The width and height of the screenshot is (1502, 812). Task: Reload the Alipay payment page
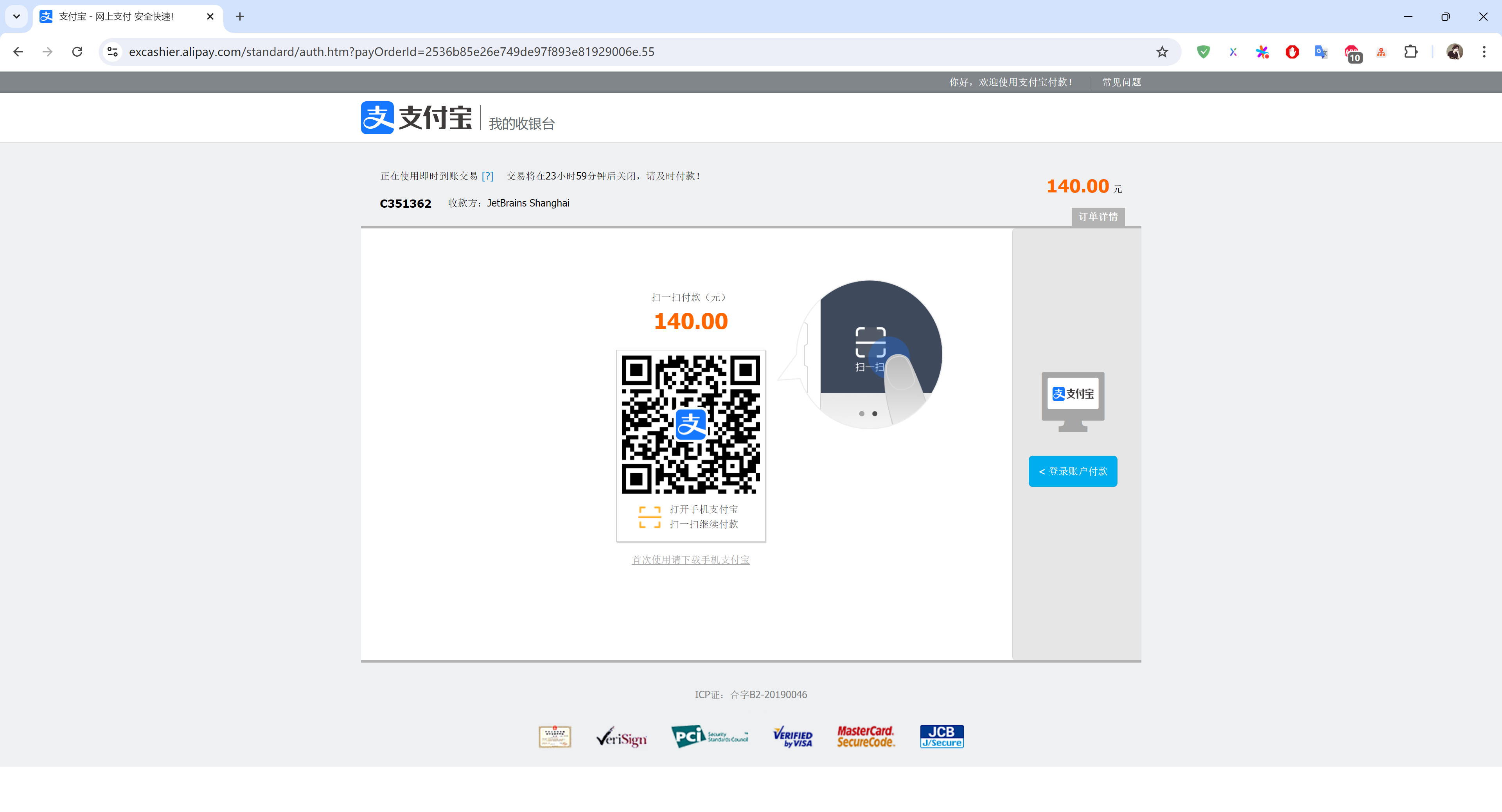click(x=77, y=52)
